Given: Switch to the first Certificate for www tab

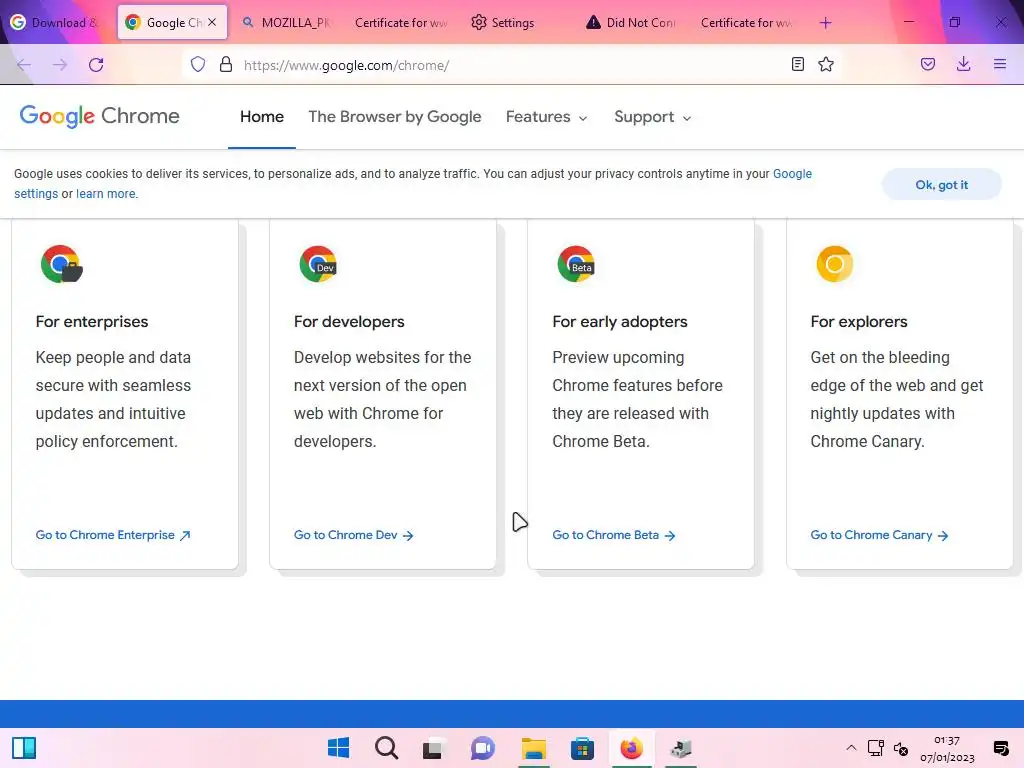Looking at the screenshot, I should 400,23.
